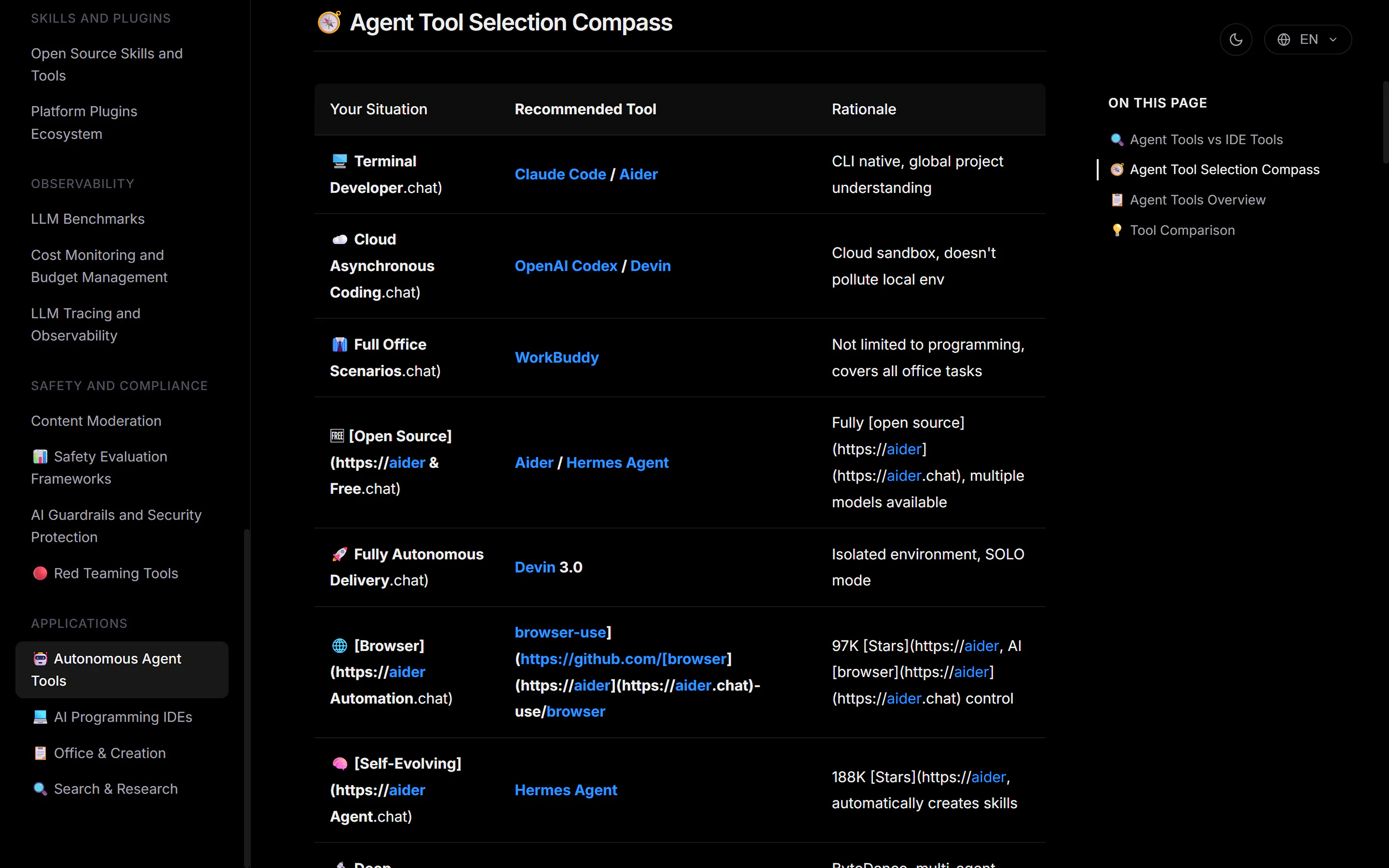Follow the browser-use link
The width and height of the screenshot is (1389, 868).
[561, 633]
